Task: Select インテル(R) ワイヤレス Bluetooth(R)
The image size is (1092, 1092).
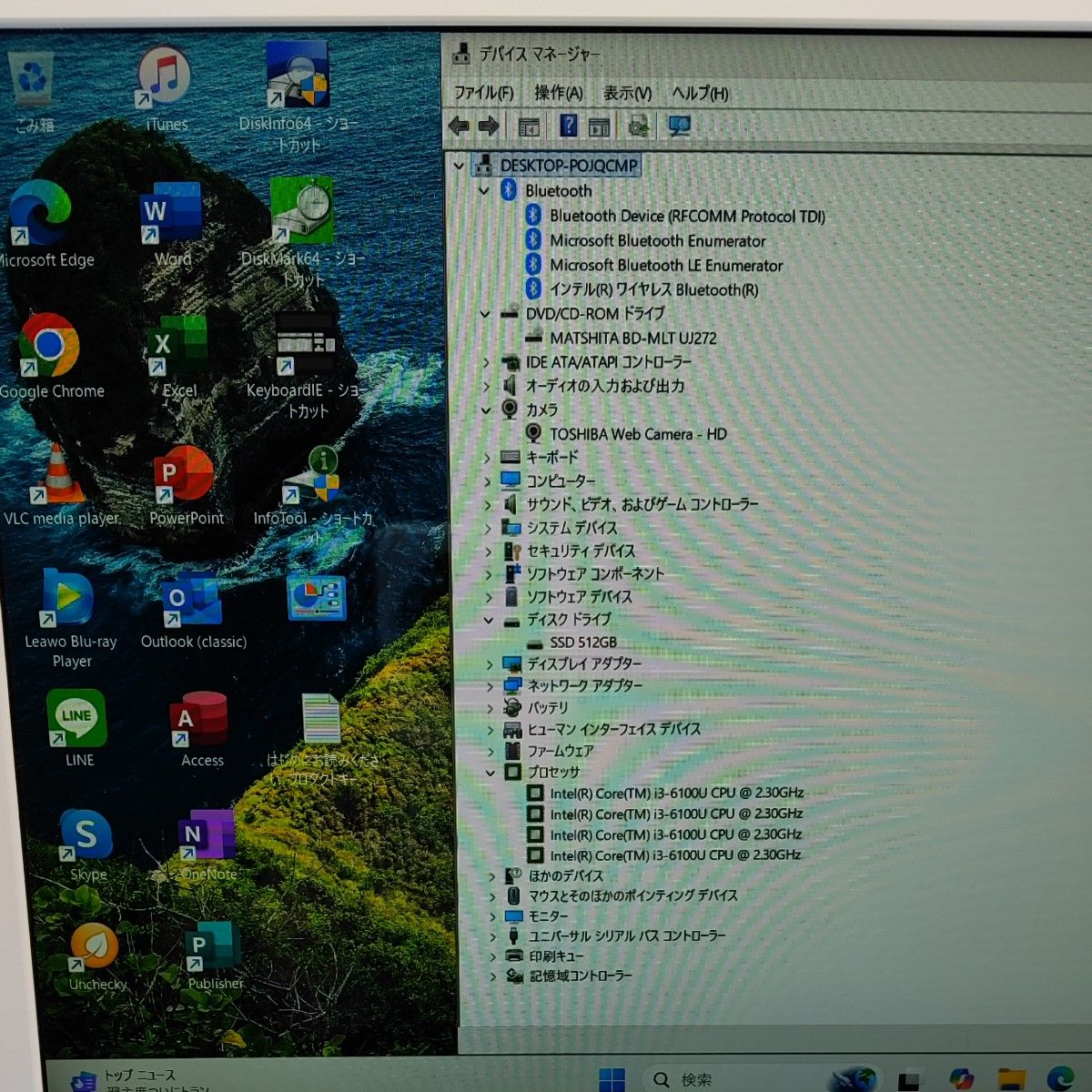Action: (654, 289)
